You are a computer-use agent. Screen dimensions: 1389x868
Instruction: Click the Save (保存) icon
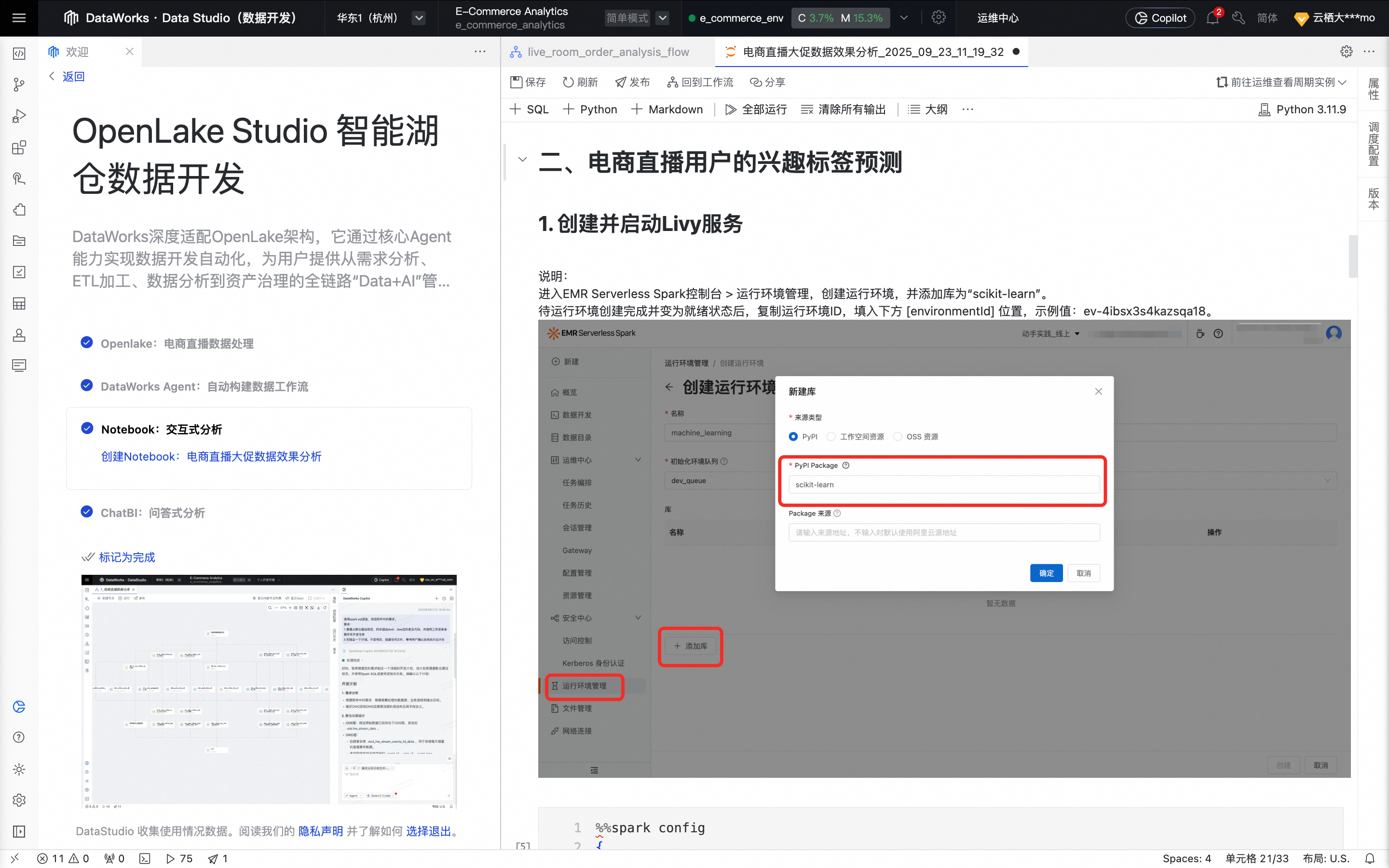[516, 82]
